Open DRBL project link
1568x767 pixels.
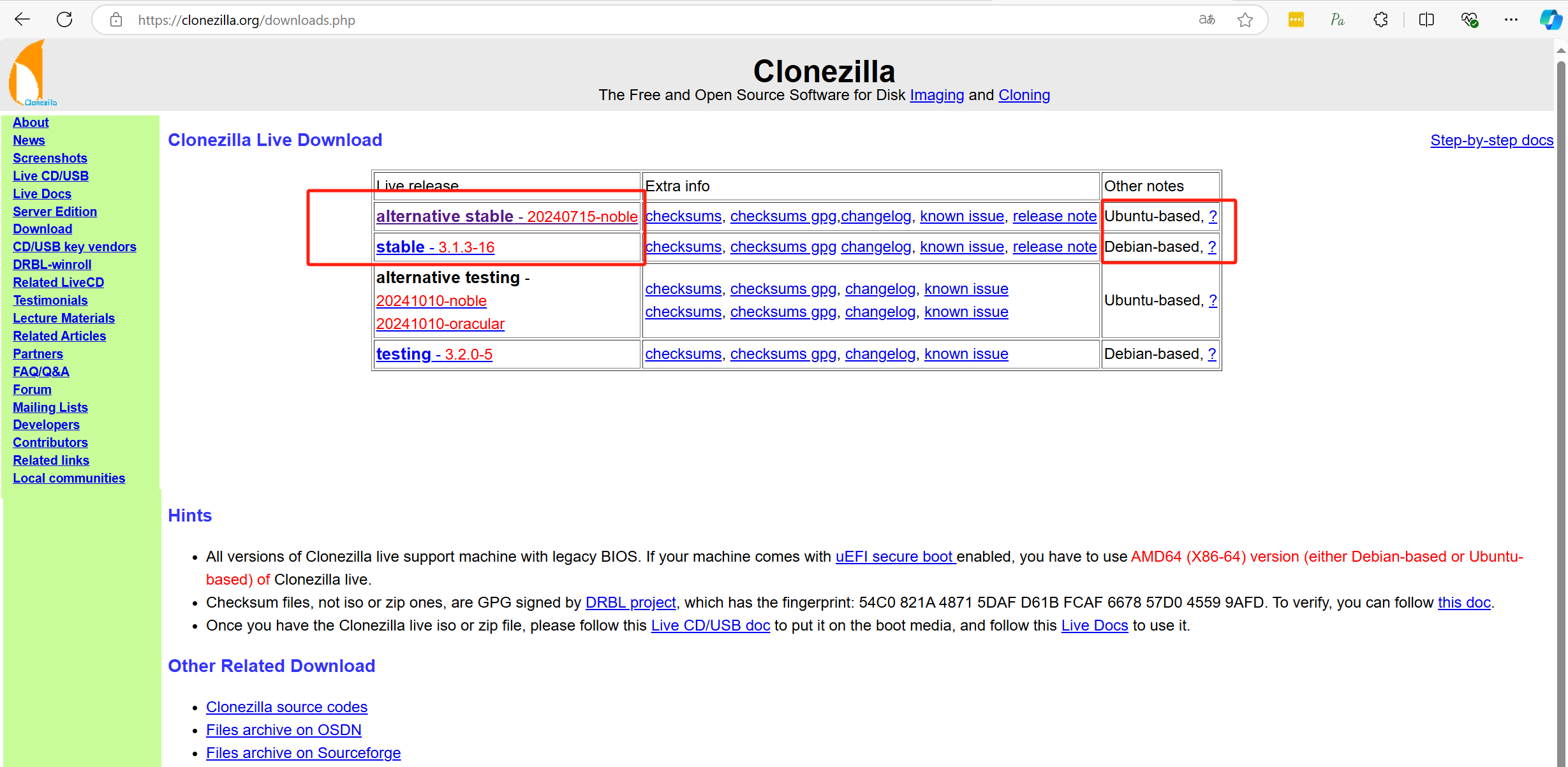(x=630, y=603)
